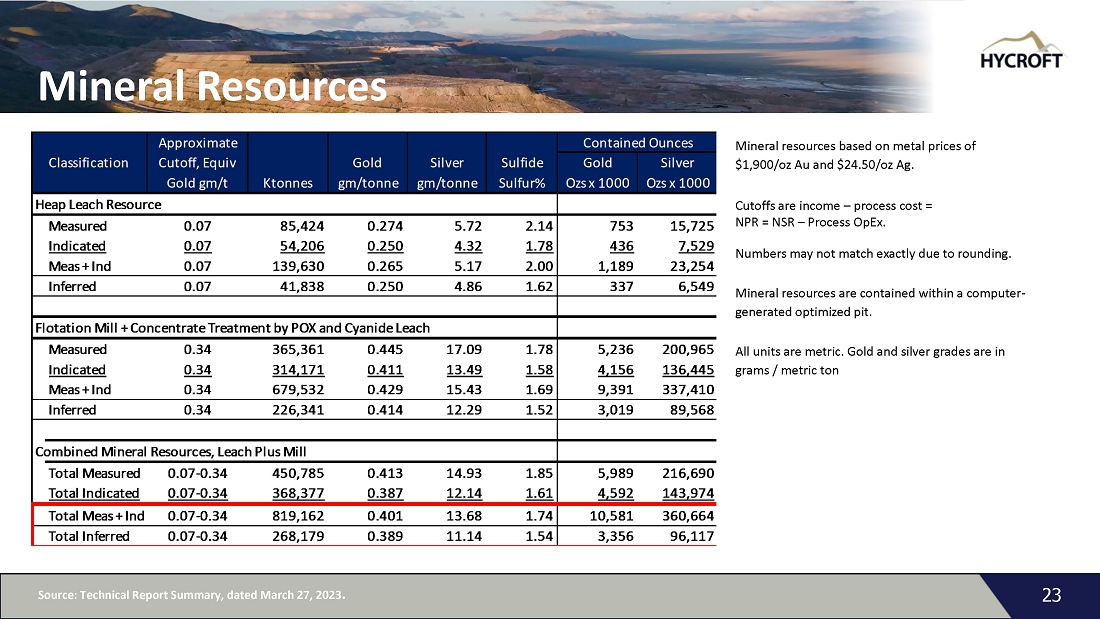
Task: Click the 360,664 silver ounces cell
Action: click(x=681, y=516)
